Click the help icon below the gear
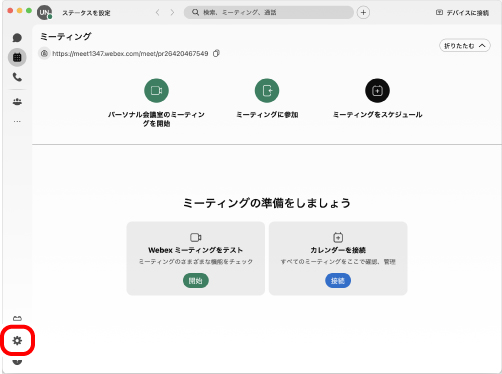The width and height of the screenshot is (502, 374). coord(17,362)
